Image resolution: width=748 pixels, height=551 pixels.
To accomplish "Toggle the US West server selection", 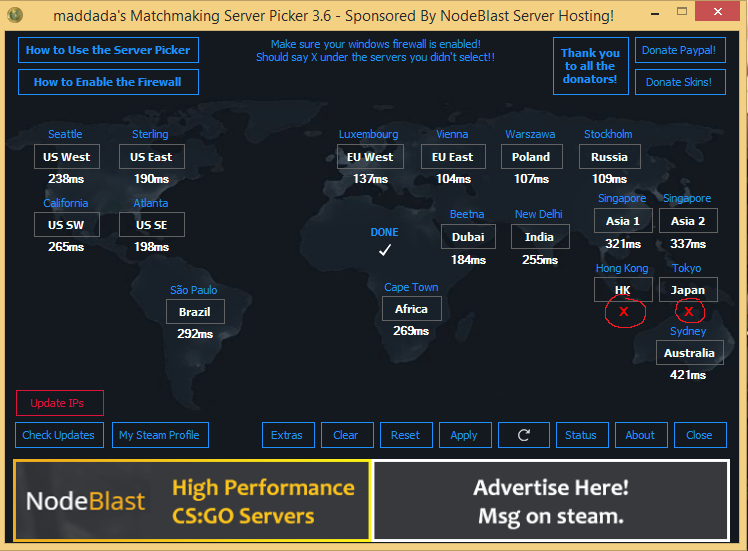I will [x=67, y=156].
